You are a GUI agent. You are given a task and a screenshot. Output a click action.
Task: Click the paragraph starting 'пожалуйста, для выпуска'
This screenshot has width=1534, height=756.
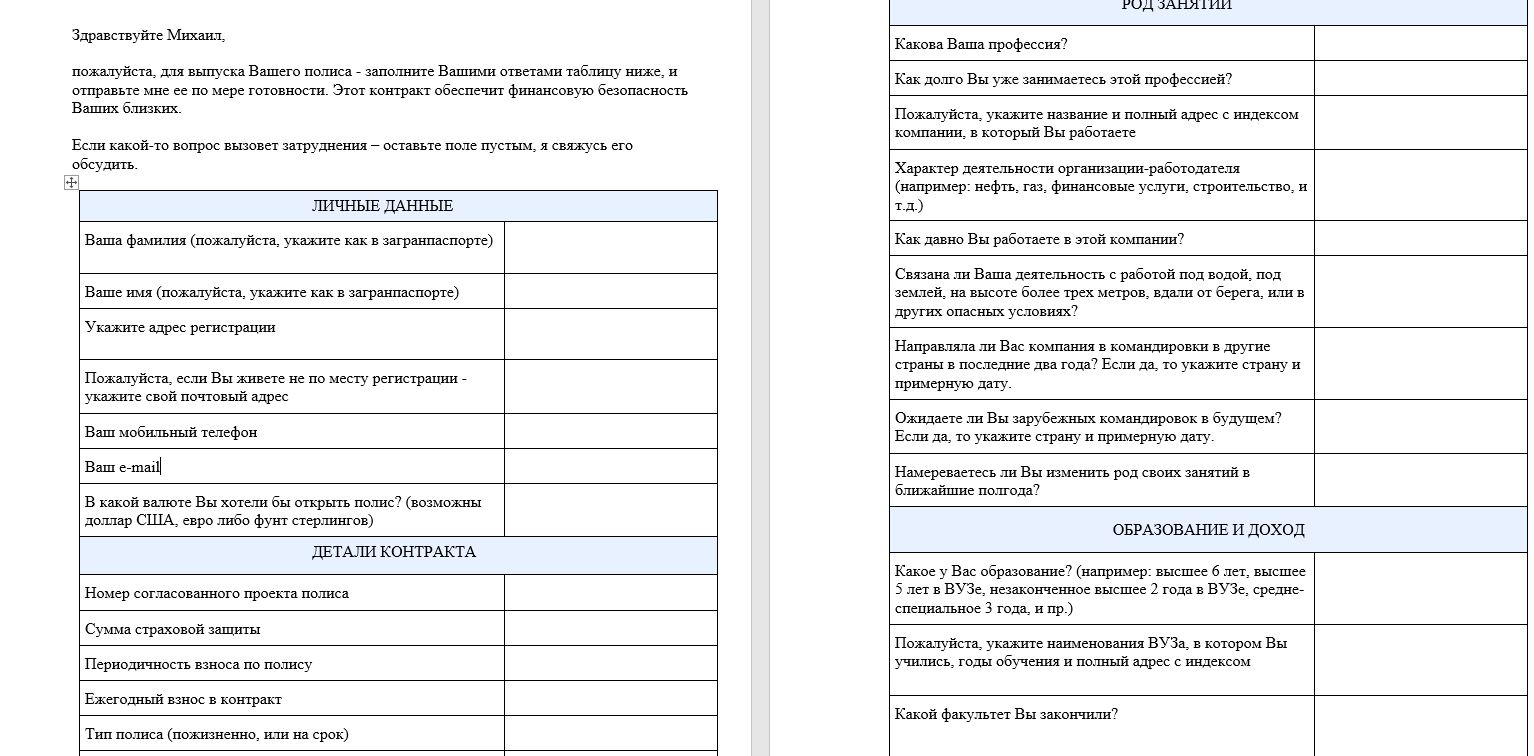click(x=380, y=90)
